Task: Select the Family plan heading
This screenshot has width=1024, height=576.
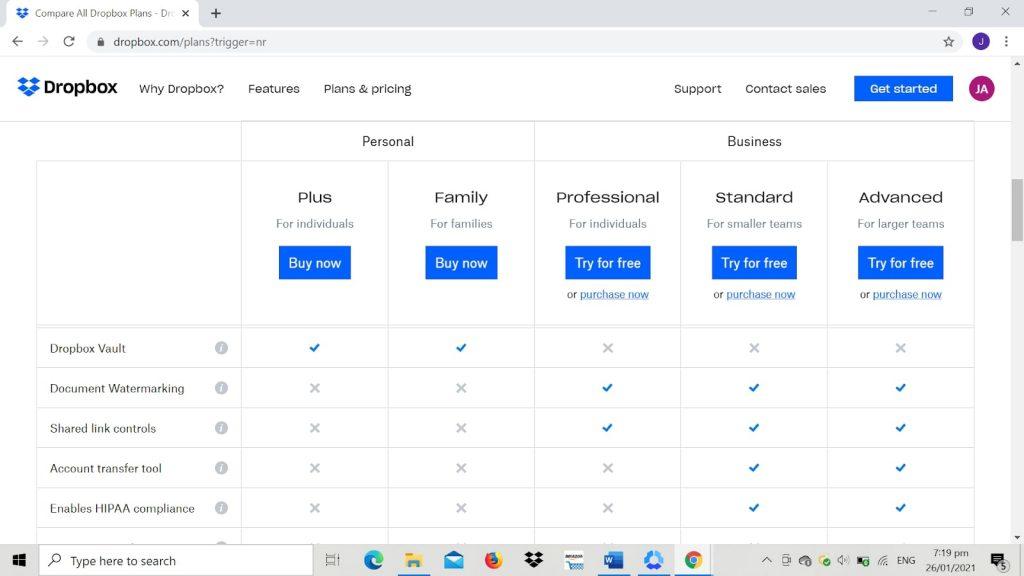Action: (x=461, y=197)
